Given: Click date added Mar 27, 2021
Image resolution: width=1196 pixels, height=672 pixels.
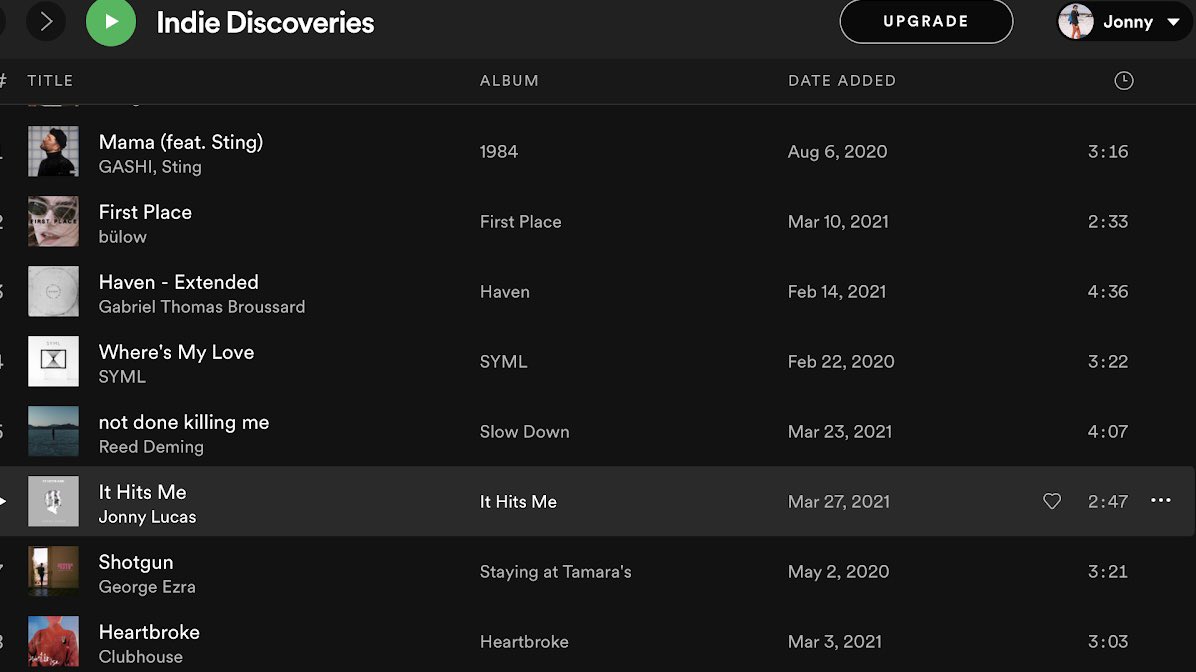Looking at the screenshot, I should click(x=839, y=502).
